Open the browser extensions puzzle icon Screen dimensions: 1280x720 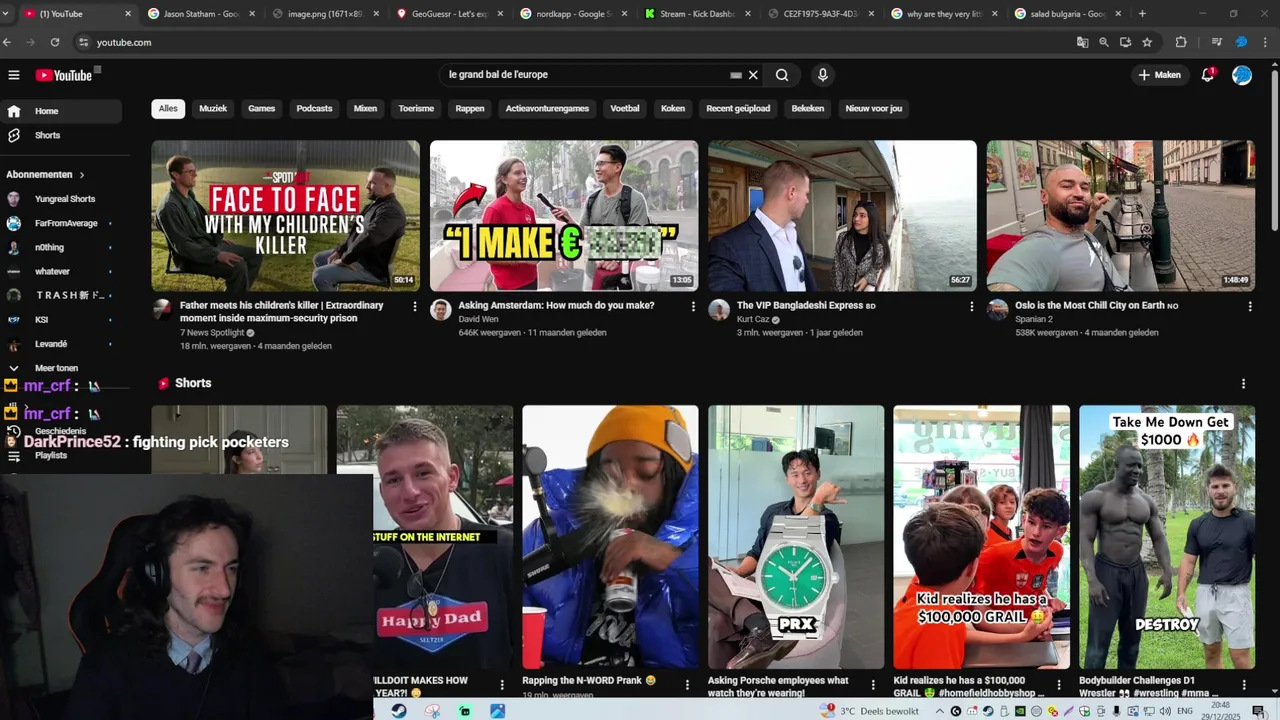pos(1181,42)
